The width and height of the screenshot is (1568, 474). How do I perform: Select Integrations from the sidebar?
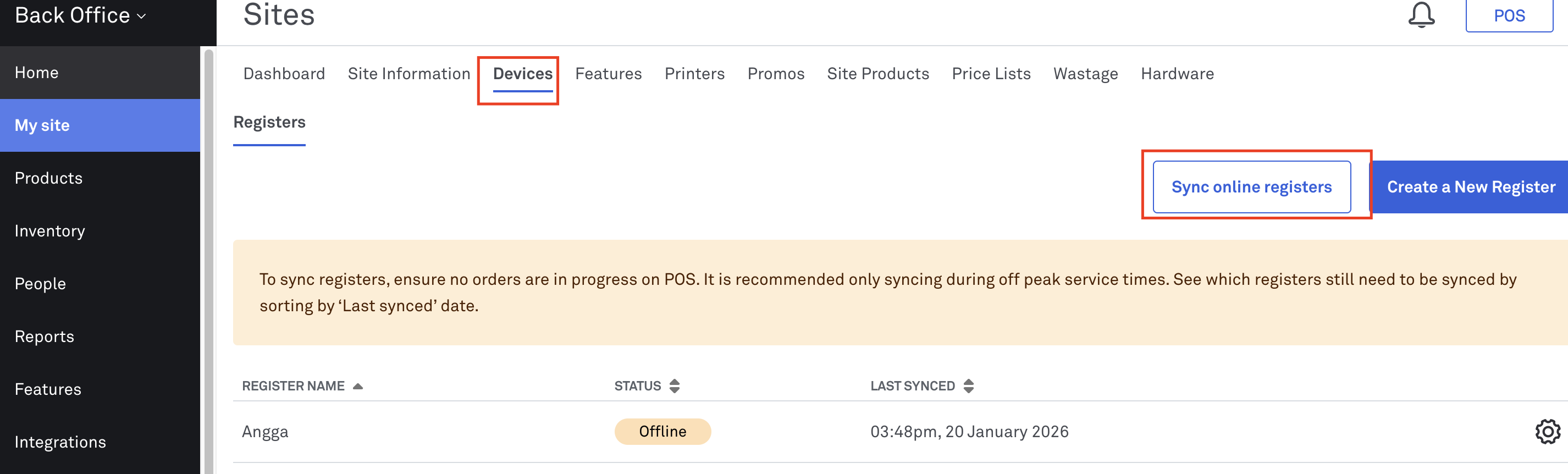coord(60,442)
